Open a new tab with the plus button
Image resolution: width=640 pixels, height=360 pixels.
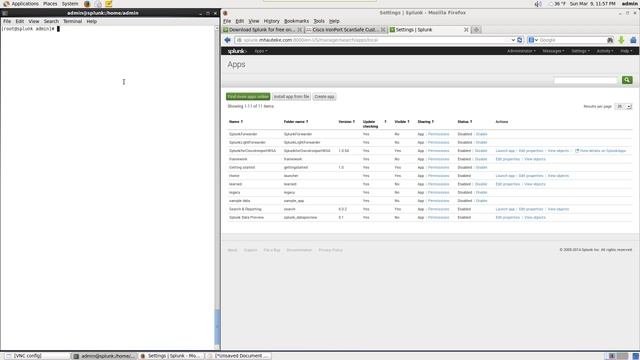point(476,30)
